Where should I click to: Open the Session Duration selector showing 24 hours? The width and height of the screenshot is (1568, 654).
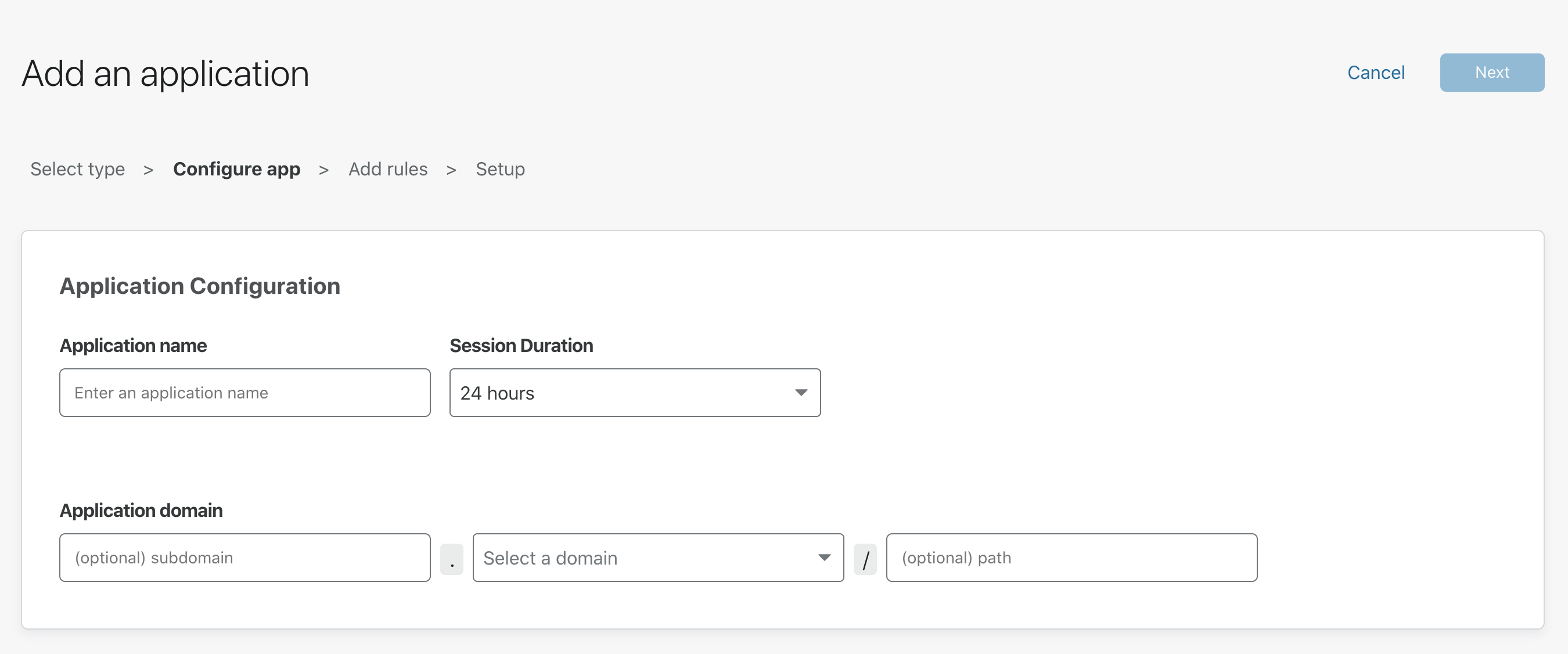coord(635,393)
